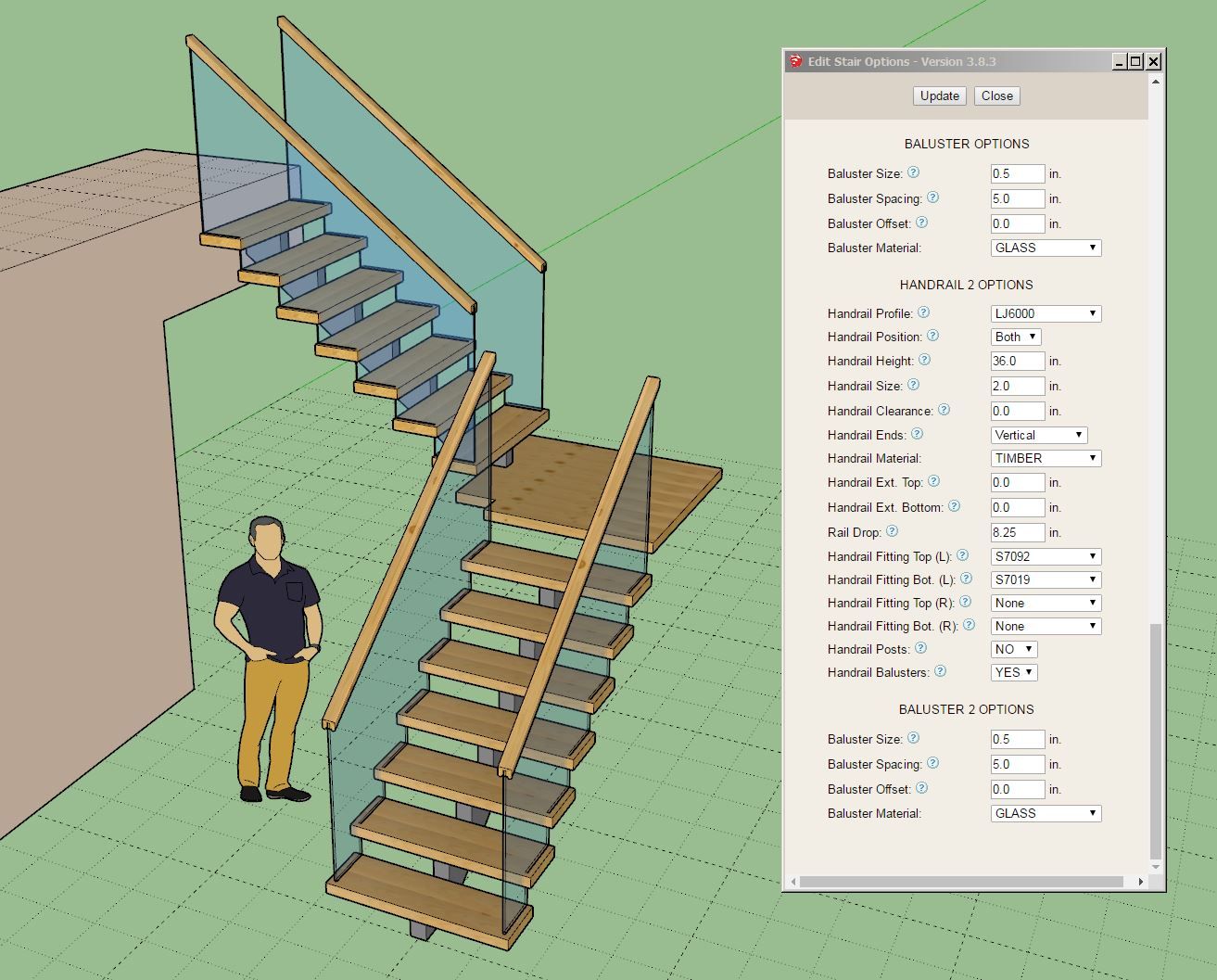Minimize the Edit Stair Options window
1217x980 pixels.
click(1120, 61)
